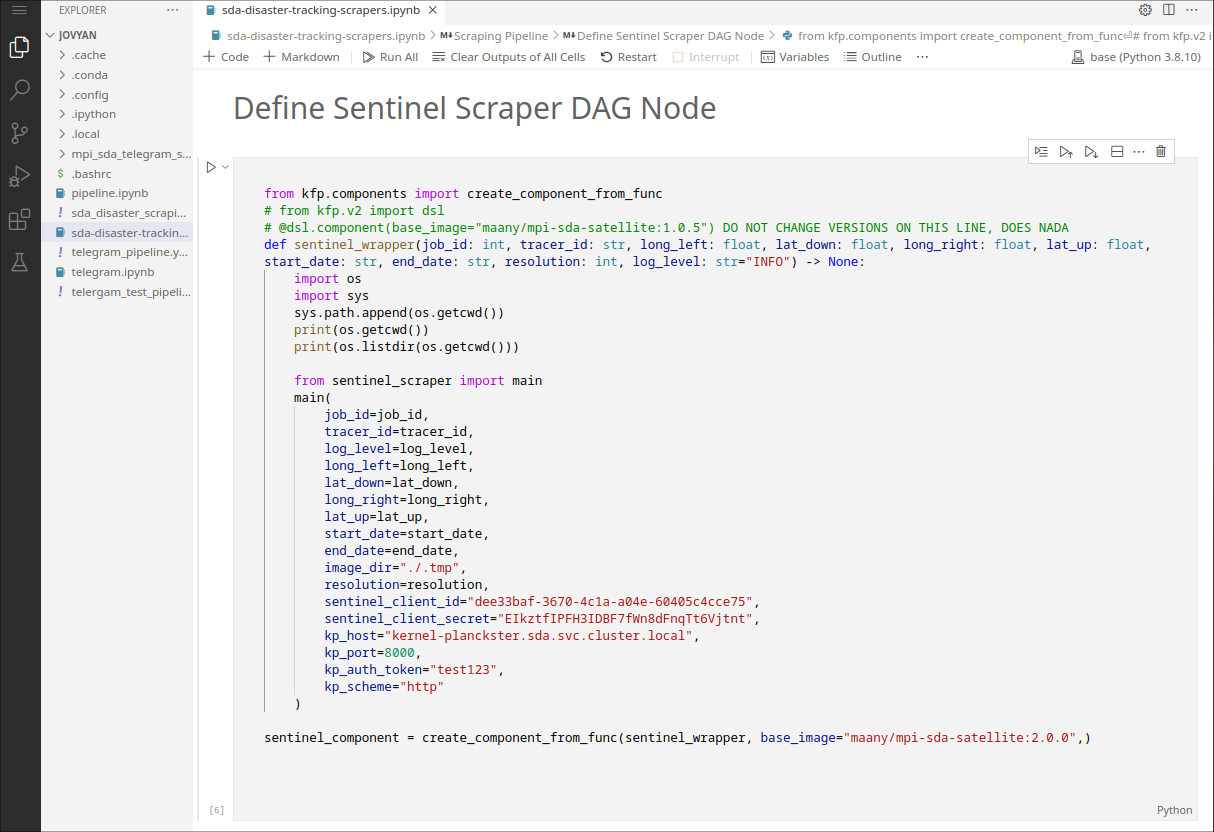The height and width of the screenshot is (832, 1214).
Task: Open telegram.ipynb in explorer
Action: pos(118,272)
